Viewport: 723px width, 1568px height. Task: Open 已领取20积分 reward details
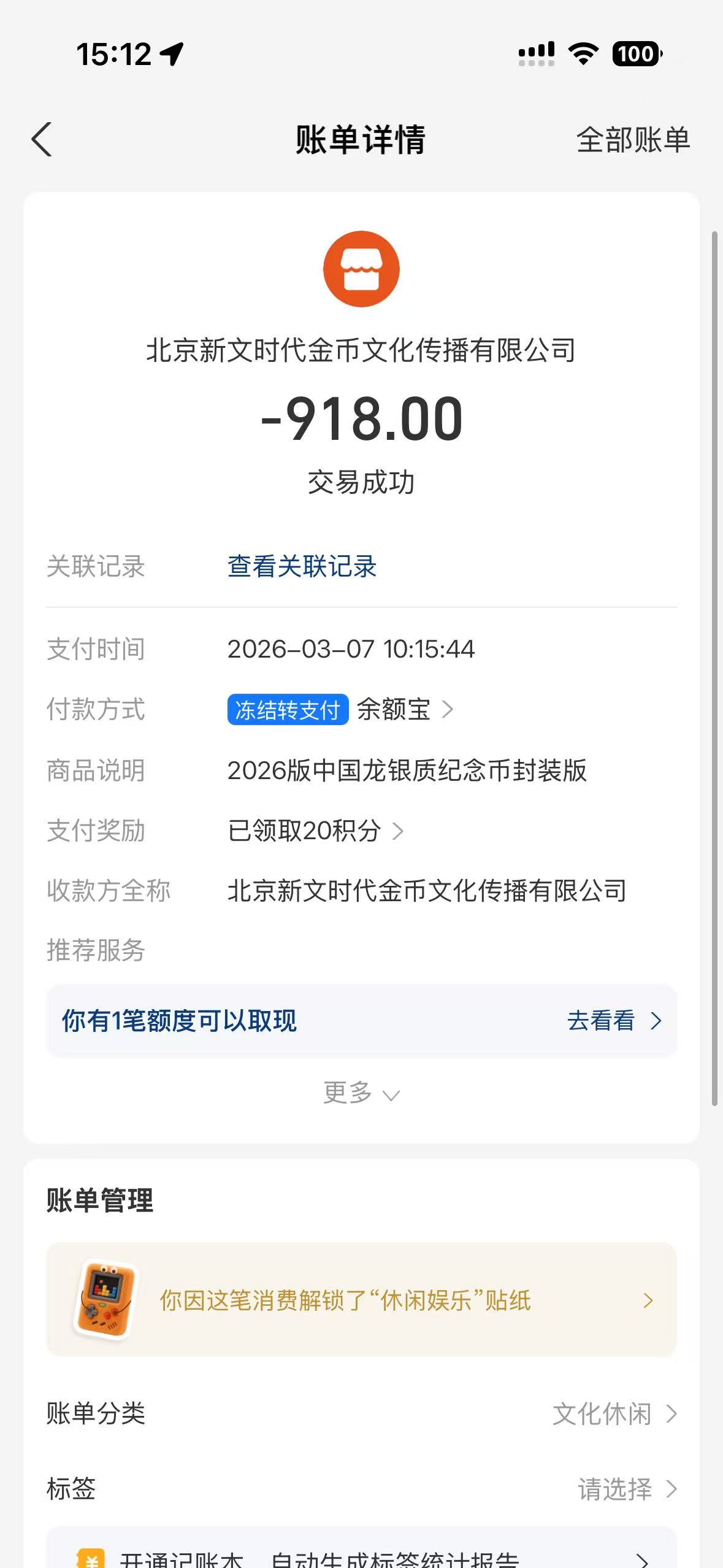pos(315,831)
